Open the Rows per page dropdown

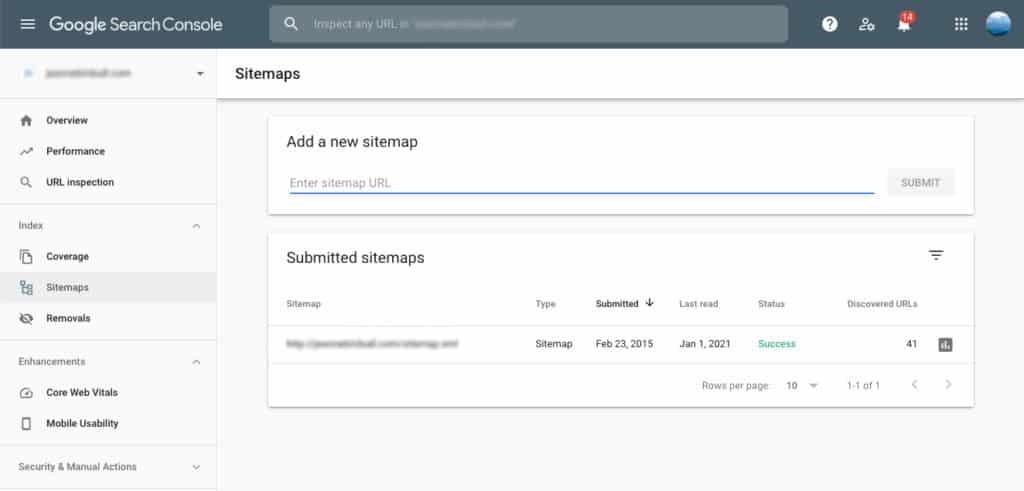click(802, 386)
